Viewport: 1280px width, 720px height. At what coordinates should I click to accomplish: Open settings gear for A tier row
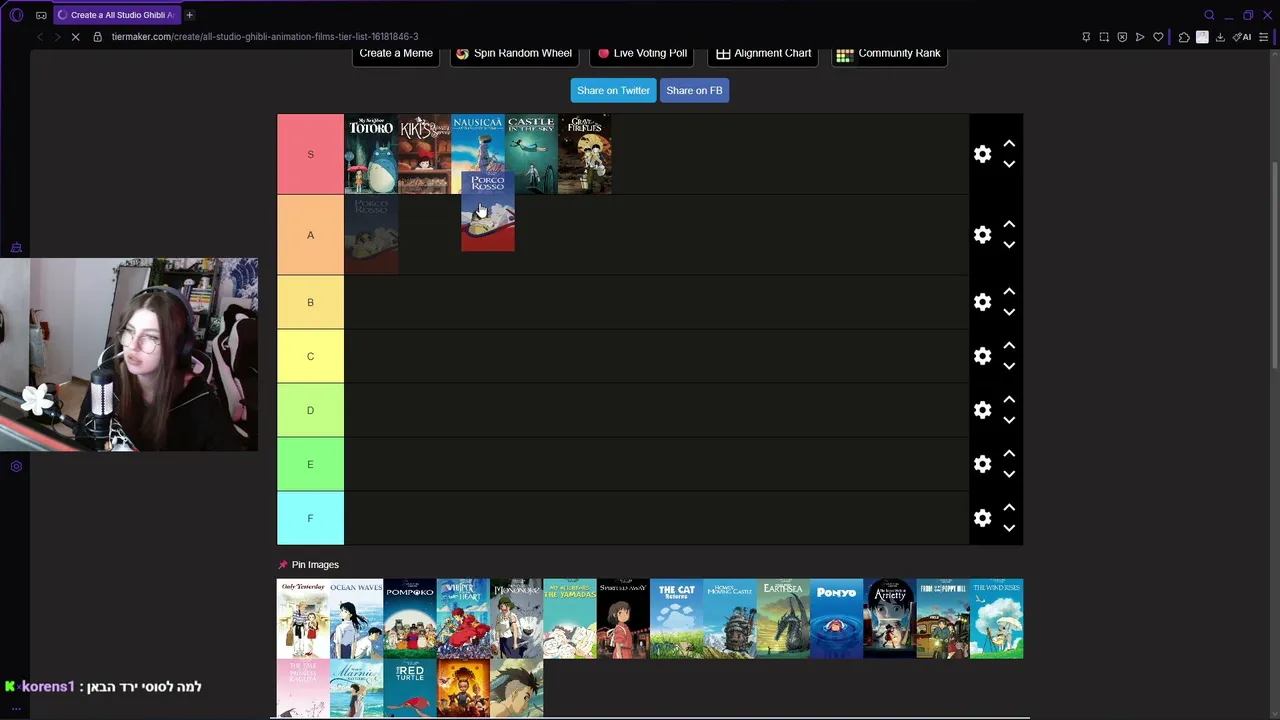pos(983,235)
